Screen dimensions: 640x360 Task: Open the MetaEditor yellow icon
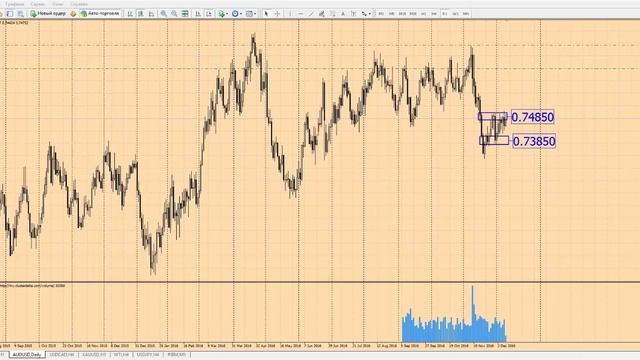[73, 14]
